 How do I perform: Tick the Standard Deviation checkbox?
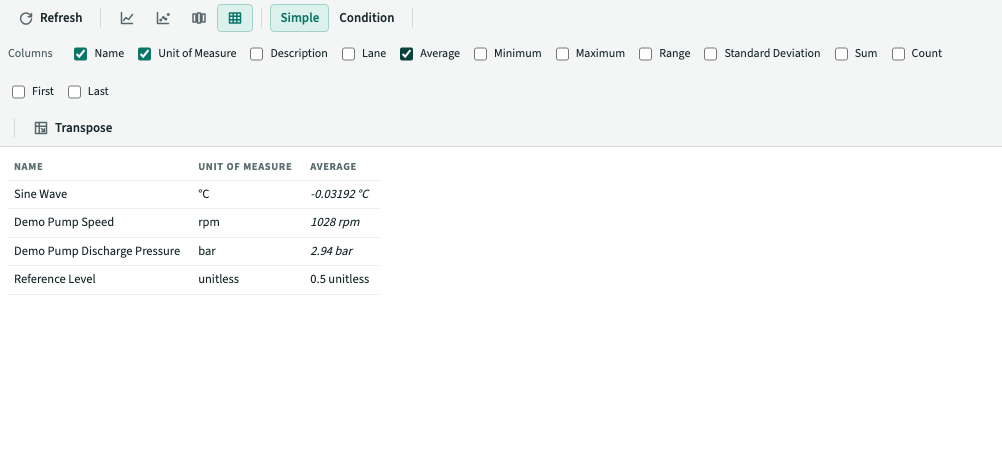711,54
